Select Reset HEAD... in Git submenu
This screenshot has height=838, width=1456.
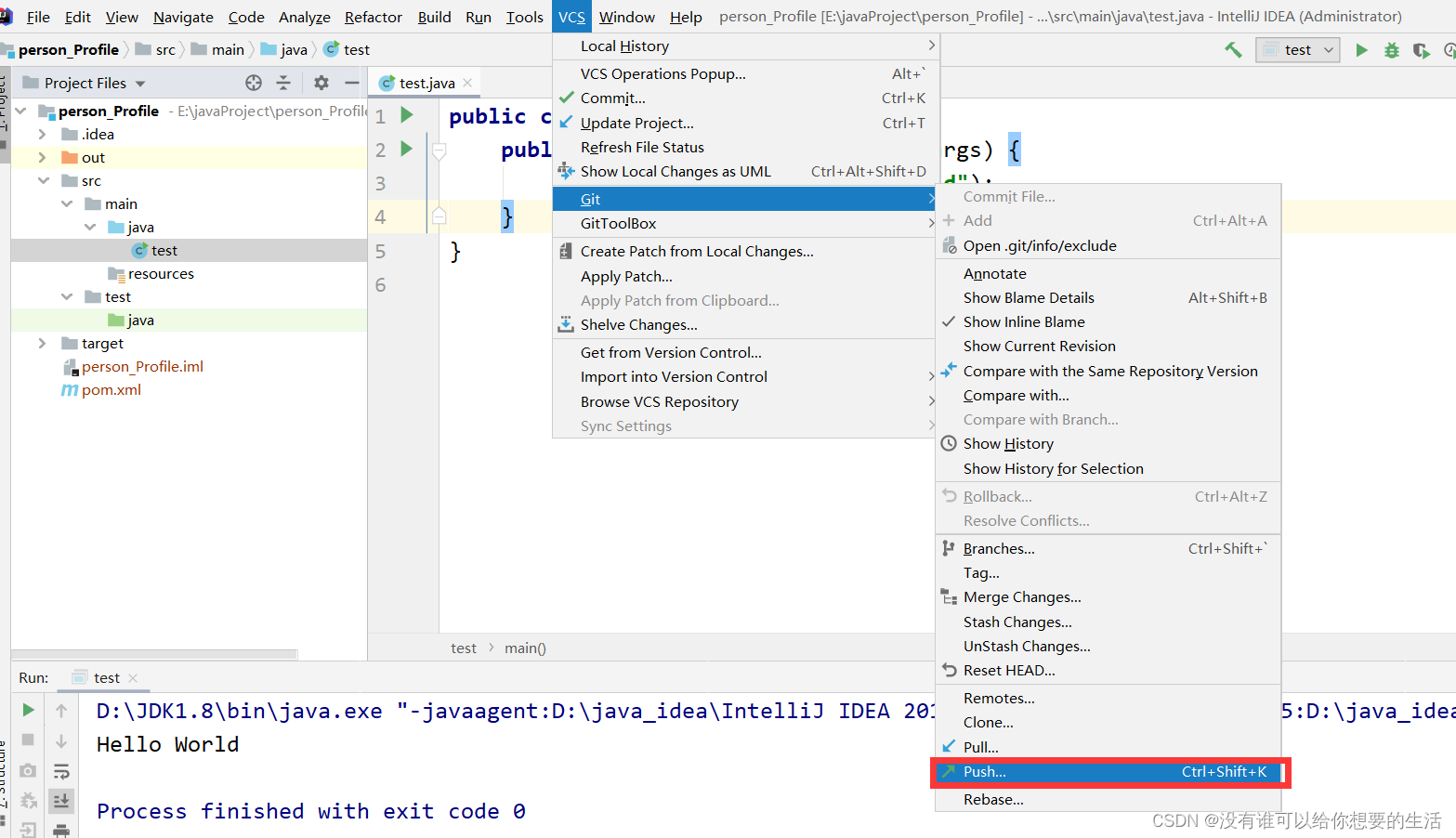click(x=1108, y=671)
